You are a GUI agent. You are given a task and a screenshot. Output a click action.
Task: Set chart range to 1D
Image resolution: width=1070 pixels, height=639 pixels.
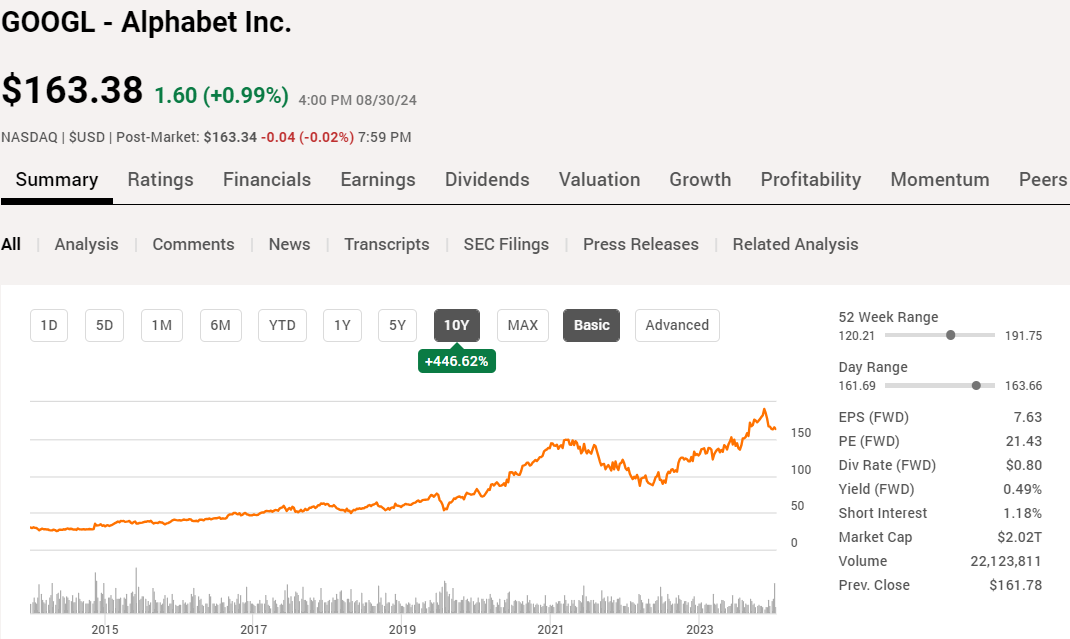coord(49,326)
